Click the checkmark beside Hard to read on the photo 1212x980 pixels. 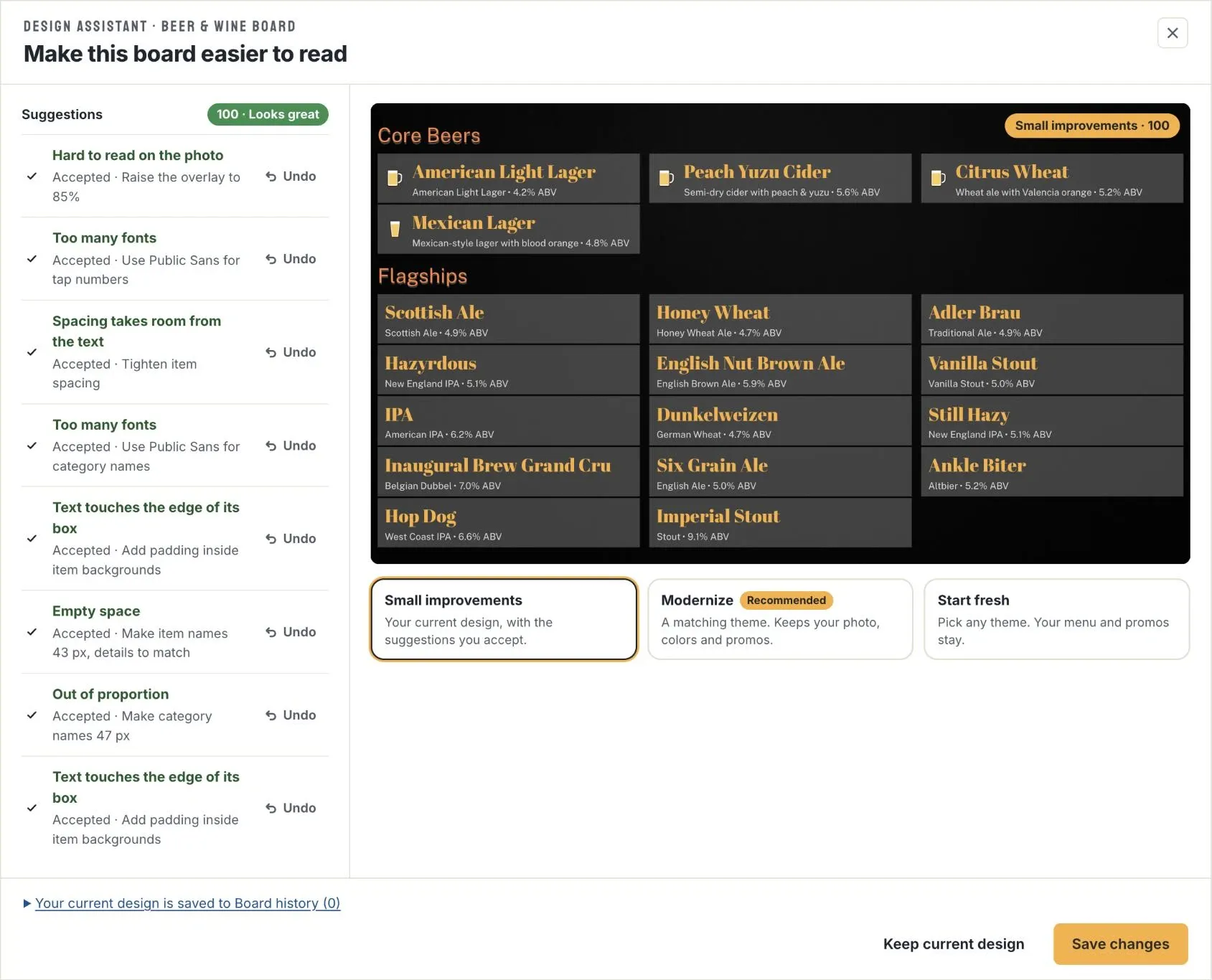tap(32, 176)
